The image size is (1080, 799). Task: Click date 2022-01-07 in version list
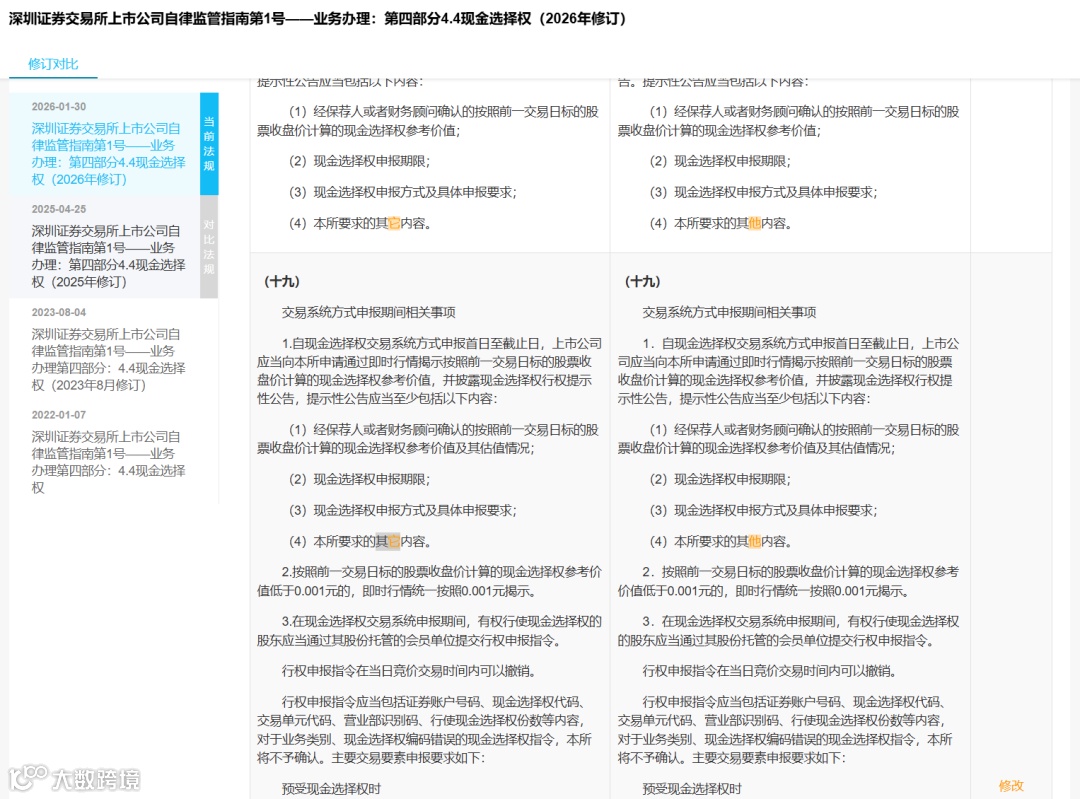click(59, 415)
